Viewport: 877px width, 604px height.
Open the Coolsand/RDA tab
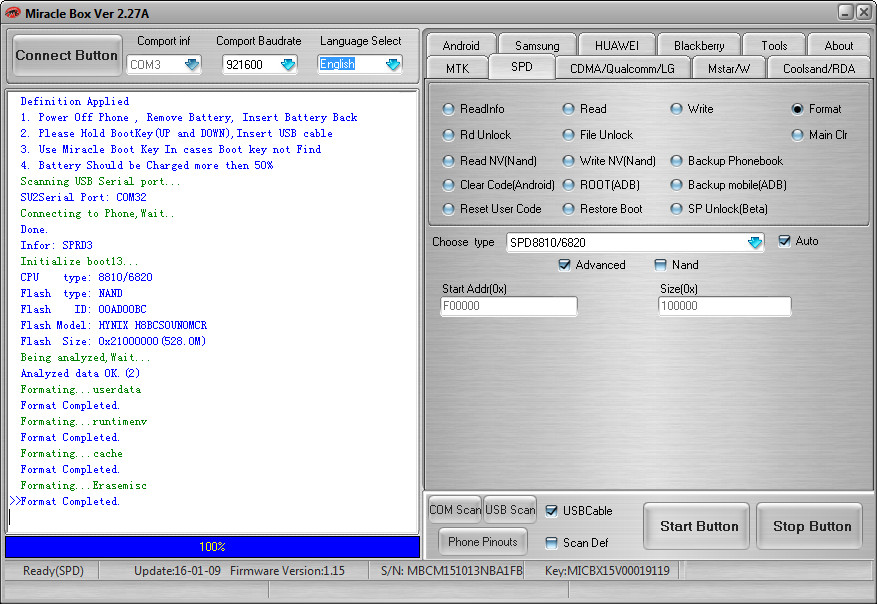[819, 68]
